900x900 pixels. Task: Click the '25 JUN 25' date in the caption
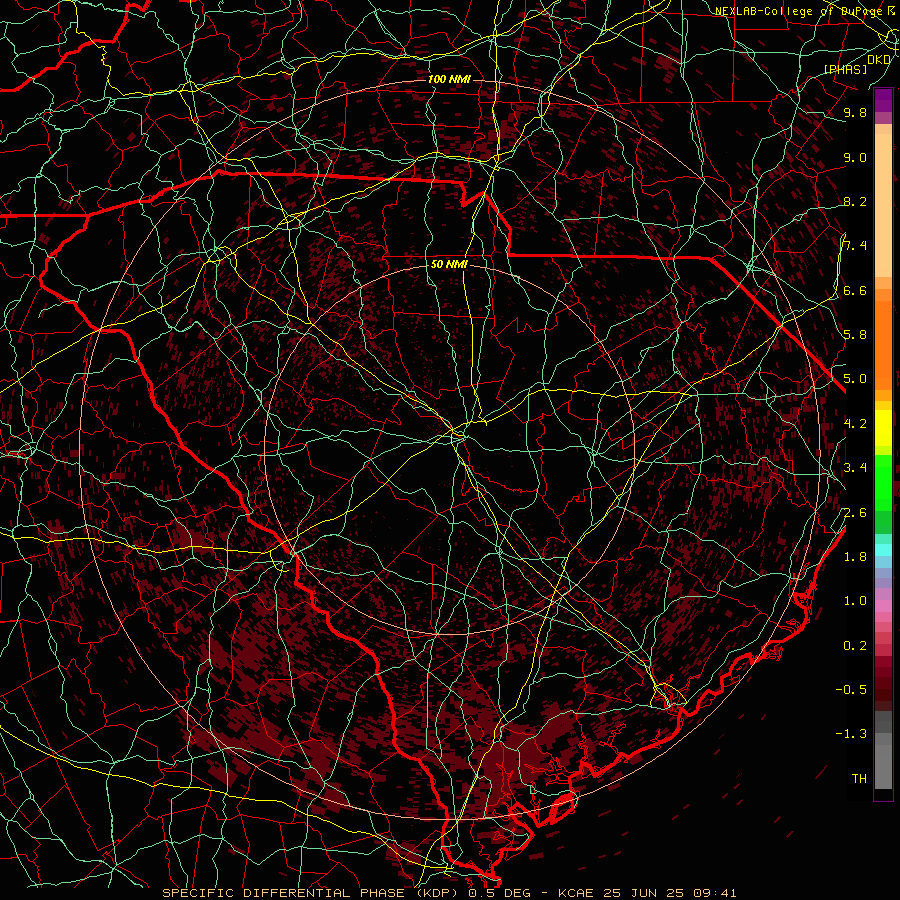(x=641, y=893)
